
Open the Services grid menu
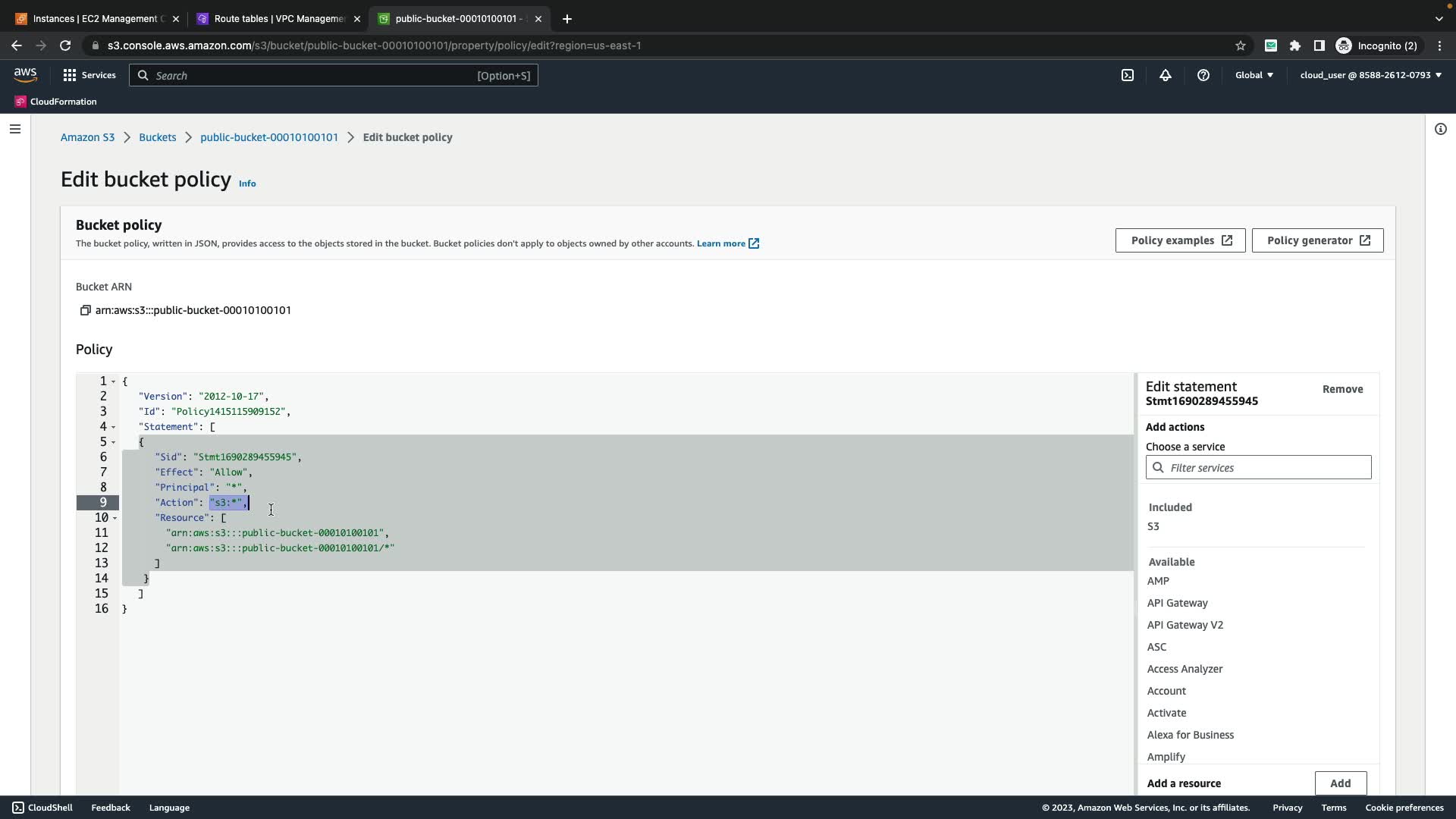tap(89, 75)
